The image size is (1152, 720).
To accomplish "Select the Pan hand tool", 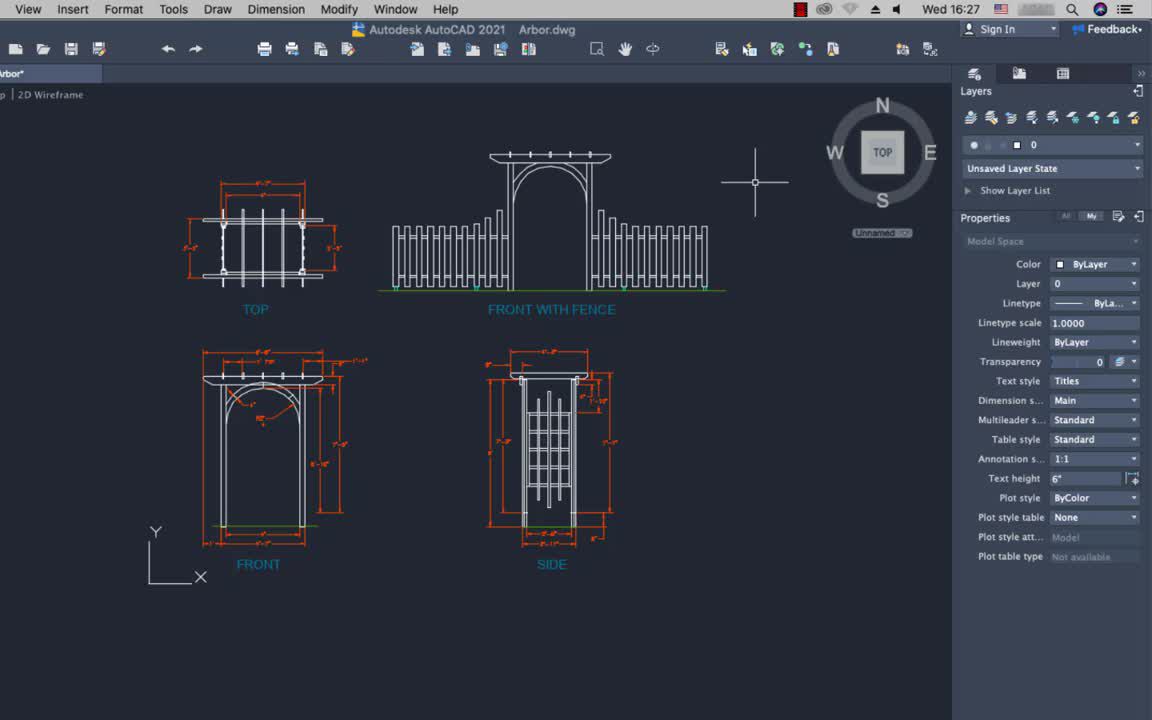I will (x=625, y=49).
